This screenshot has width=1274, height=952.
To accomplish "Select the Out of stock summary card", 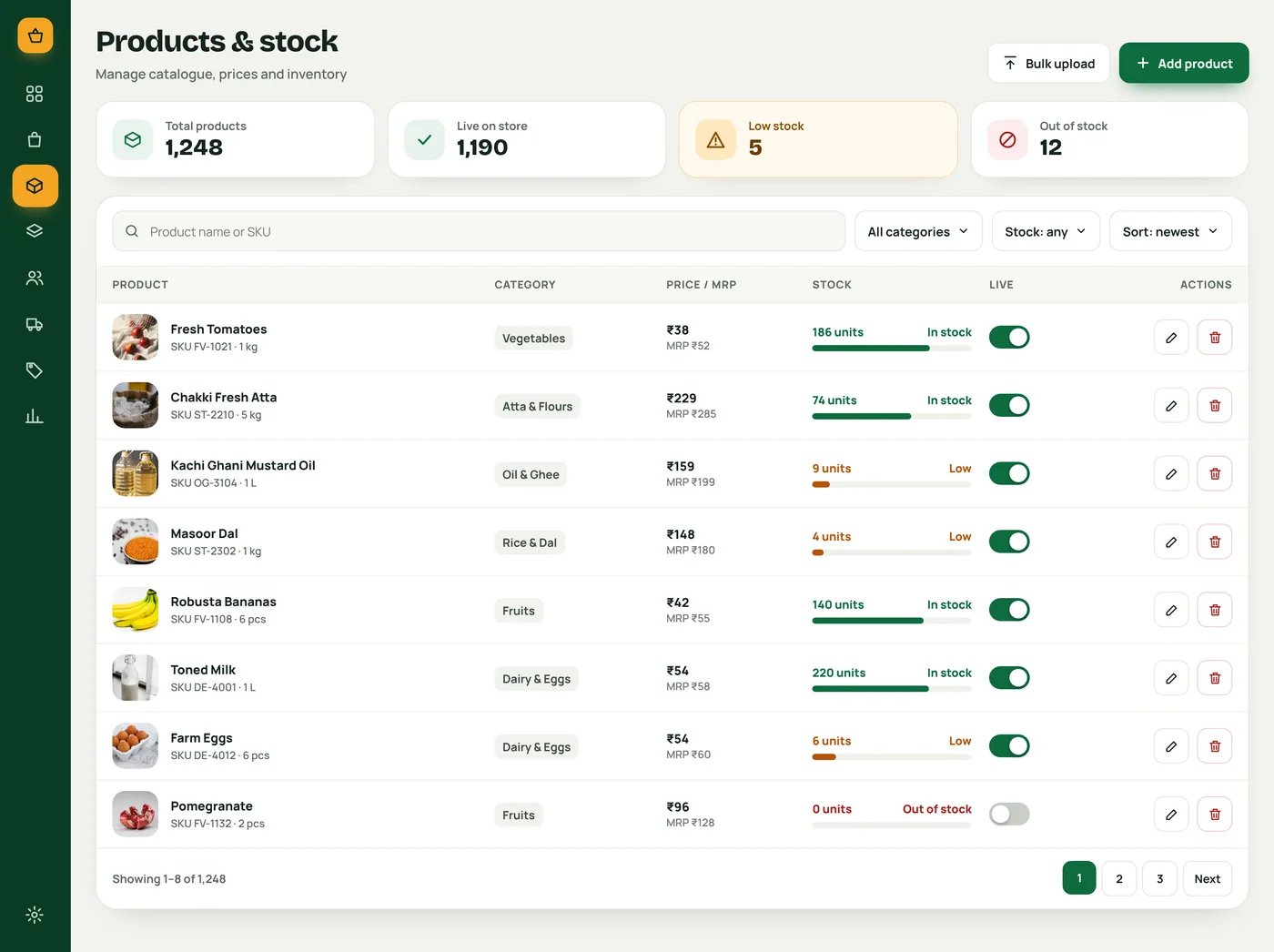I will 1109,139.
